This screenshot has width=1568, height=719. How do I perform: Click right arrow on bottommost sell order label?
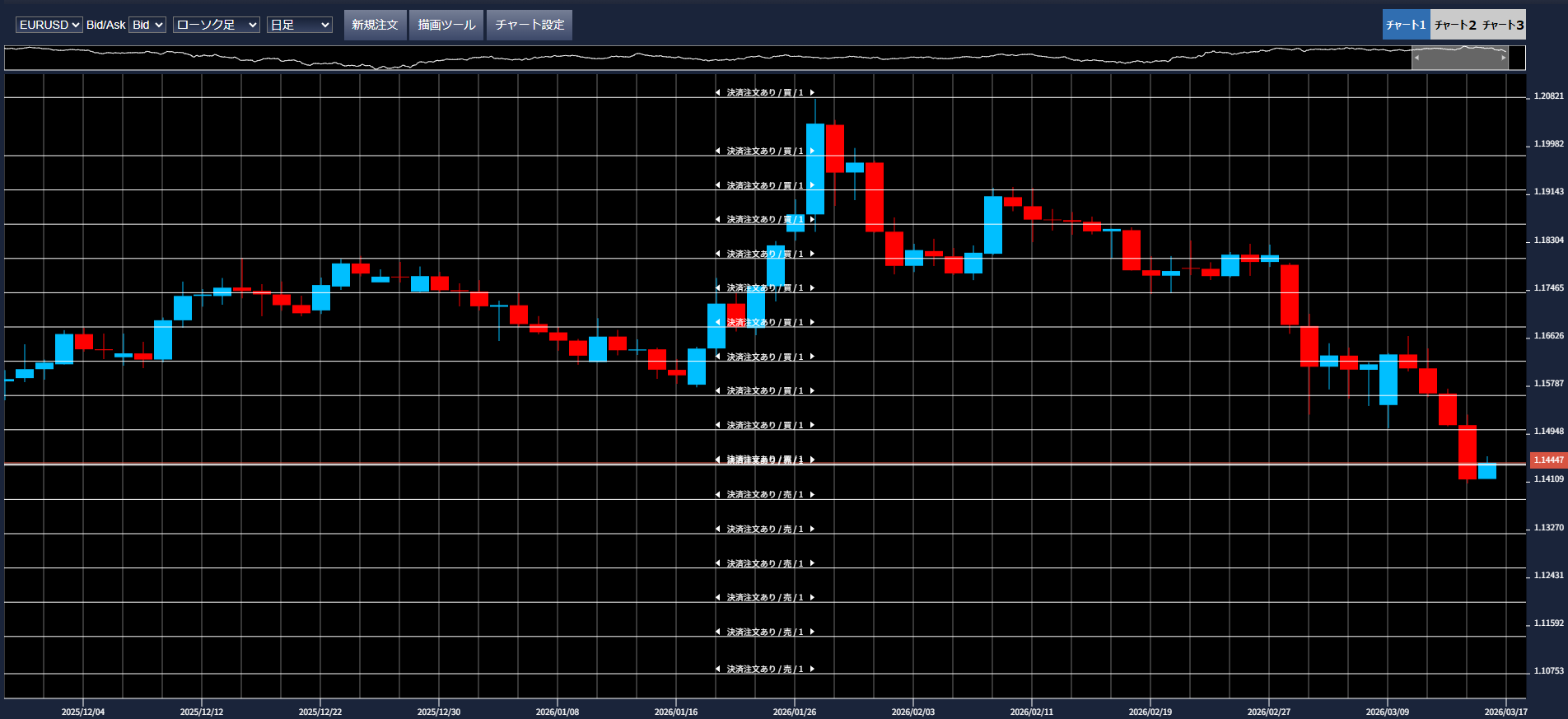812,670
